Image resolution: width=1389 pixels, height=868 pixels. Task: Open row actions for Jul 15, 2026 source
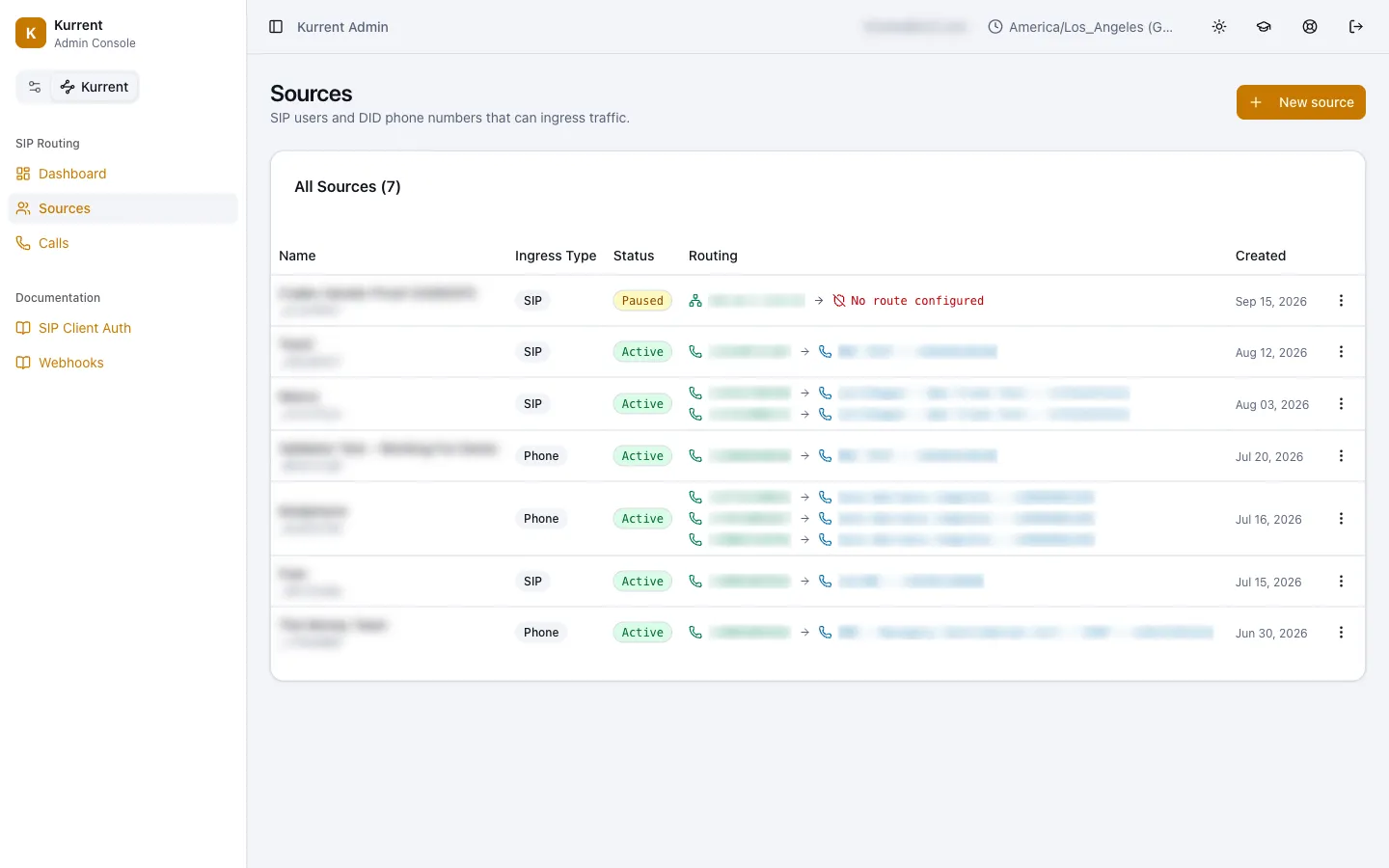1341,582
